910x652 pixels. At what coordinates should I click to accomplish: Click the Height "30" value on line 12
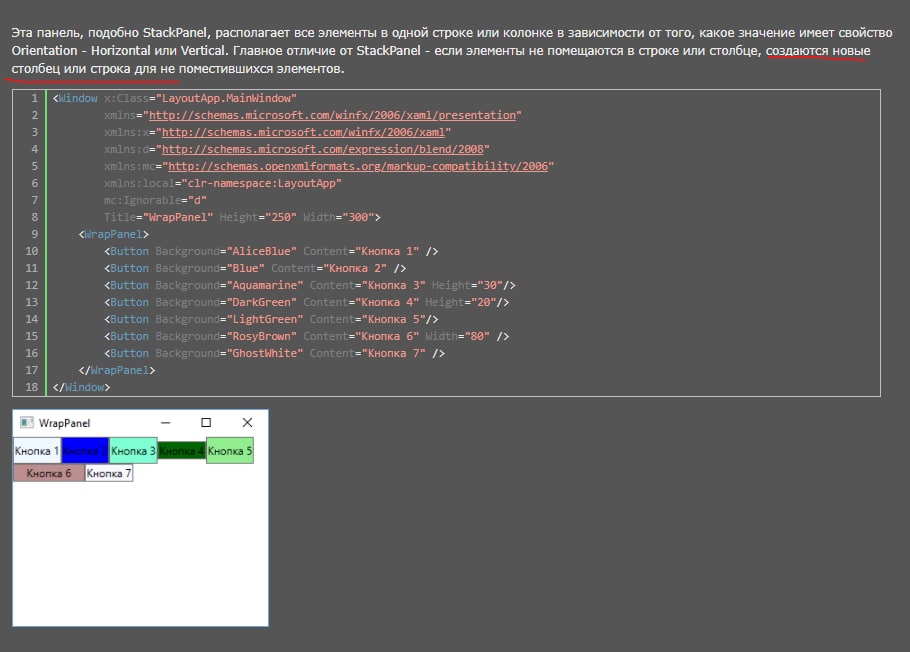pyautogui.click(x=490, y=285)
